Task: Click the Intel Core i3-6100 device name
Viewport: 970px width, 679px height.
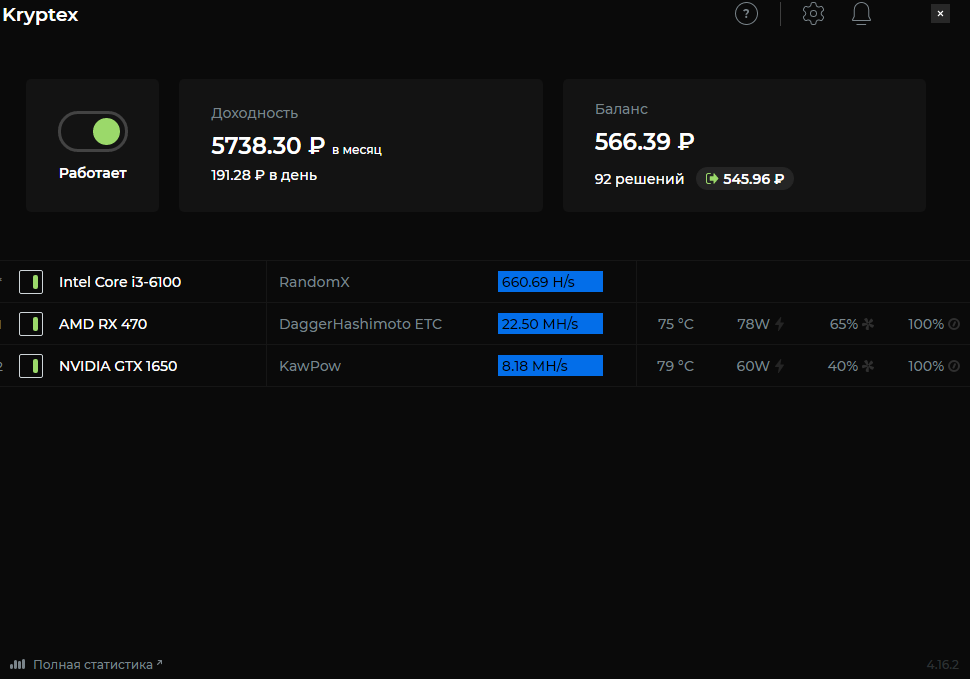Action: point(120,282)
